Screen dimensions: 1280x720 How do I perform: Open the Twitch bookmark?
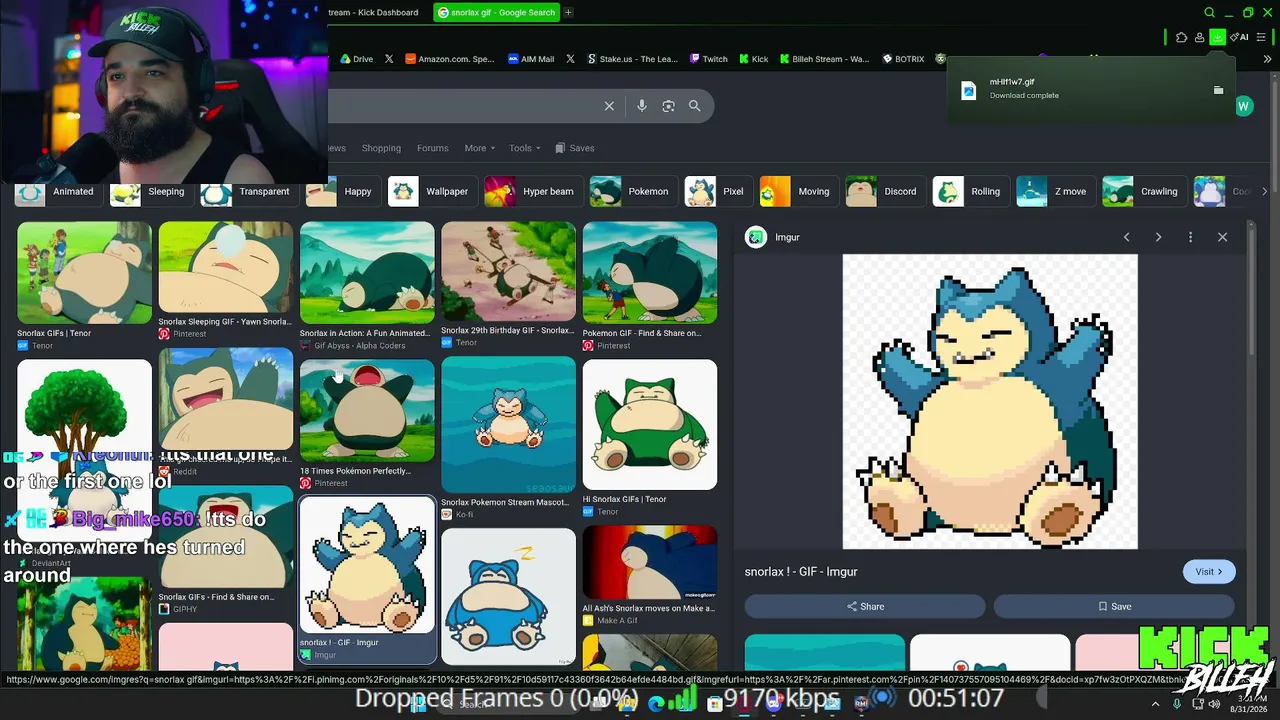(709, 59)
